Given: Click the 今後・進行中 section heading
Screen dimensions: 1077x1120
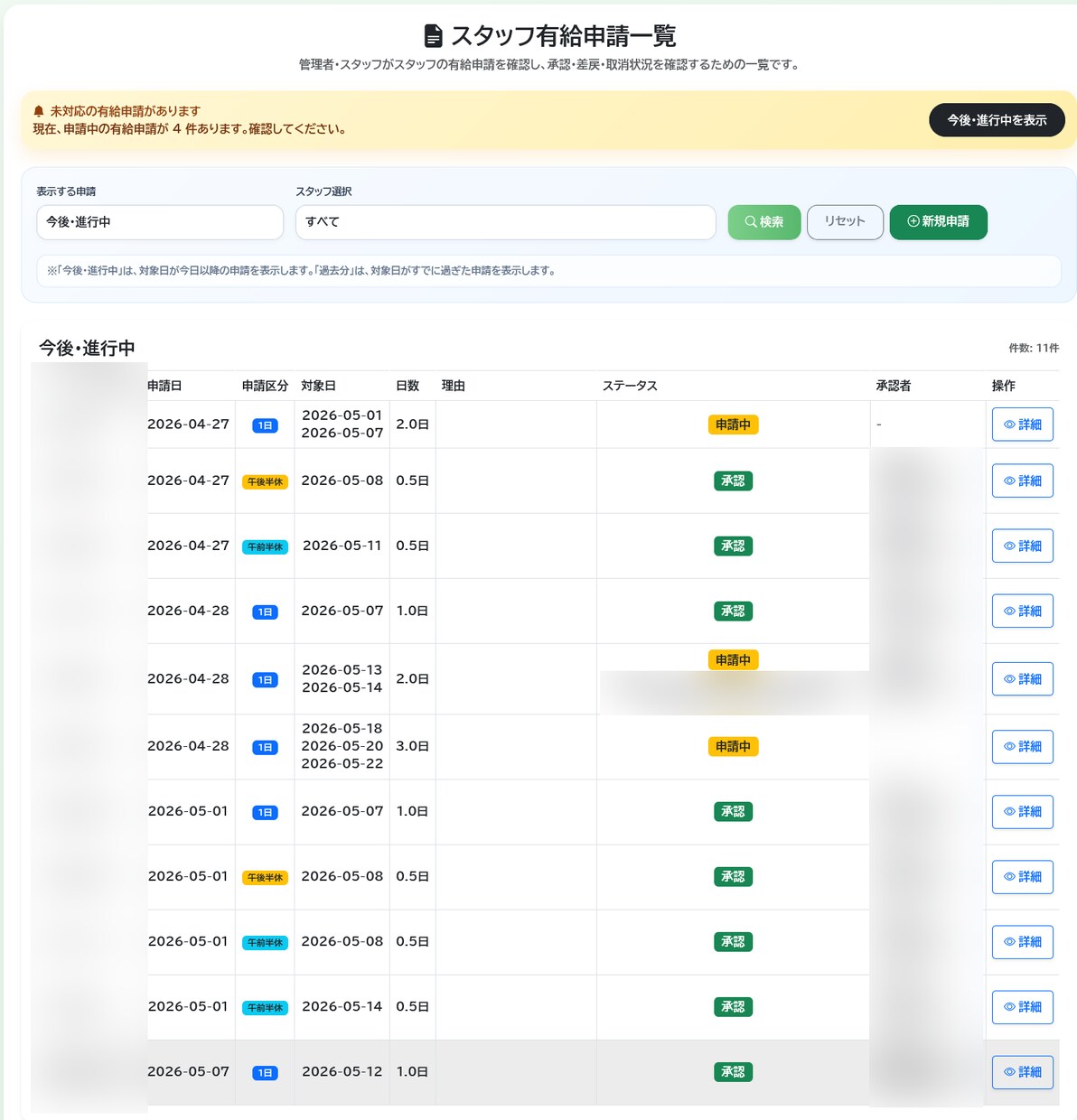Looking at the screenshot, I should [x=87, y=348].
